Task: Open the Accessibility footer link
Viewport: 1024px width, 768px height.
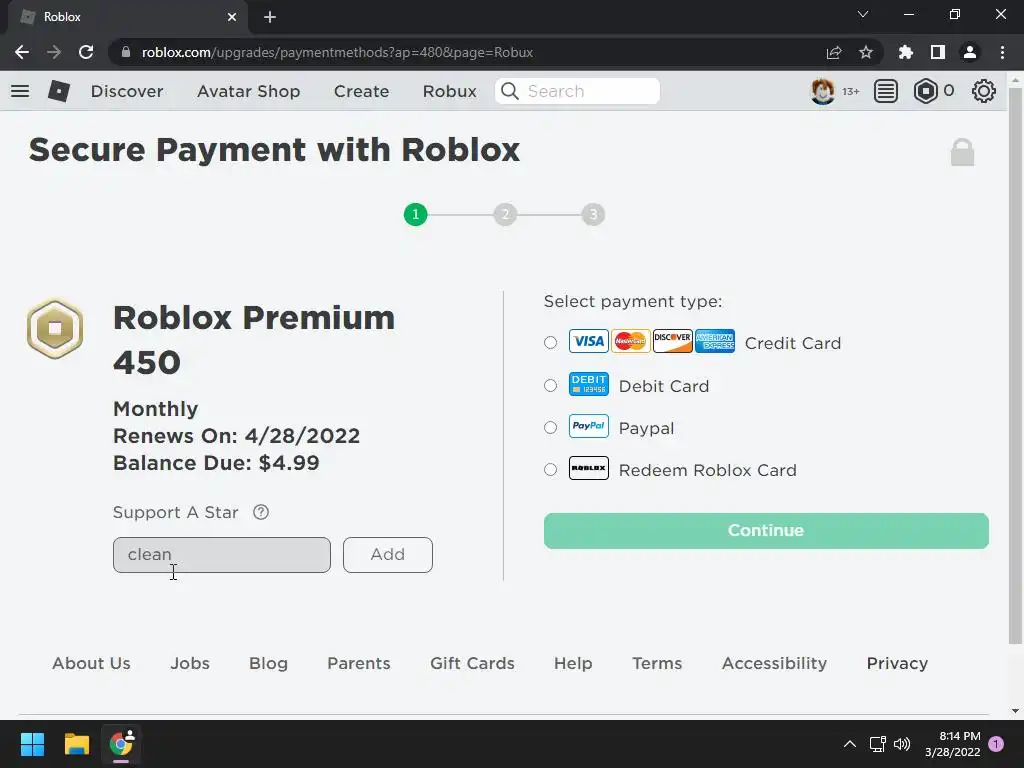Action: point(775,663)
